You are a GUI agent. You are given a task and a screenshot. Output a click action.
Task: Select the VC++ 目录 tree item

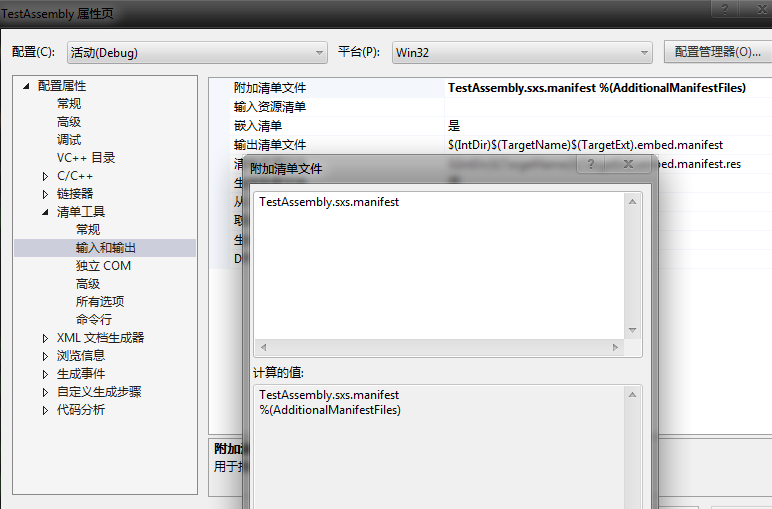(x=85, y=158)
